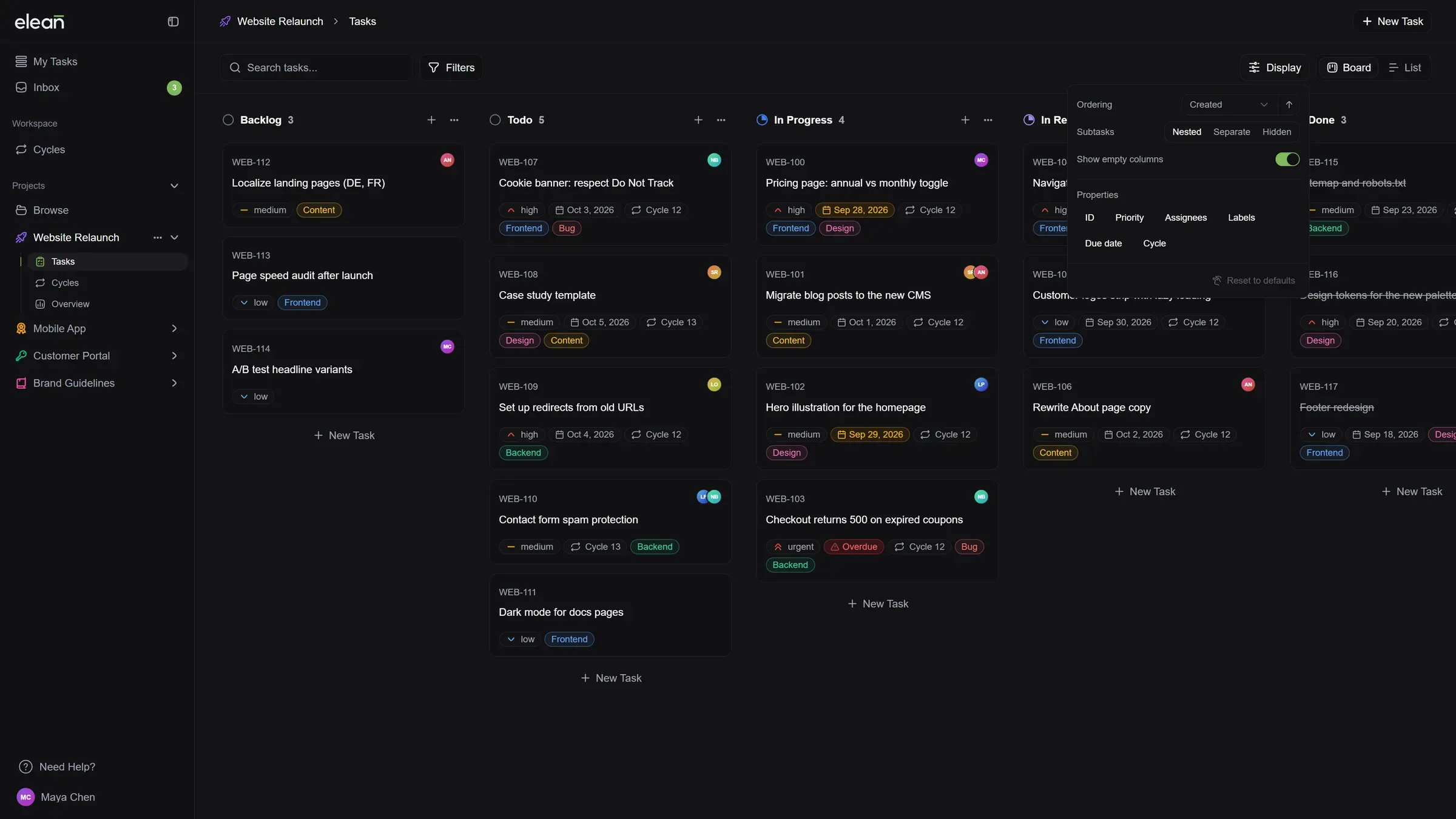Viewport: 1456px width, 819px height.
Task: Click Overdue badge on WEB-103
Action: pos(854,547)
